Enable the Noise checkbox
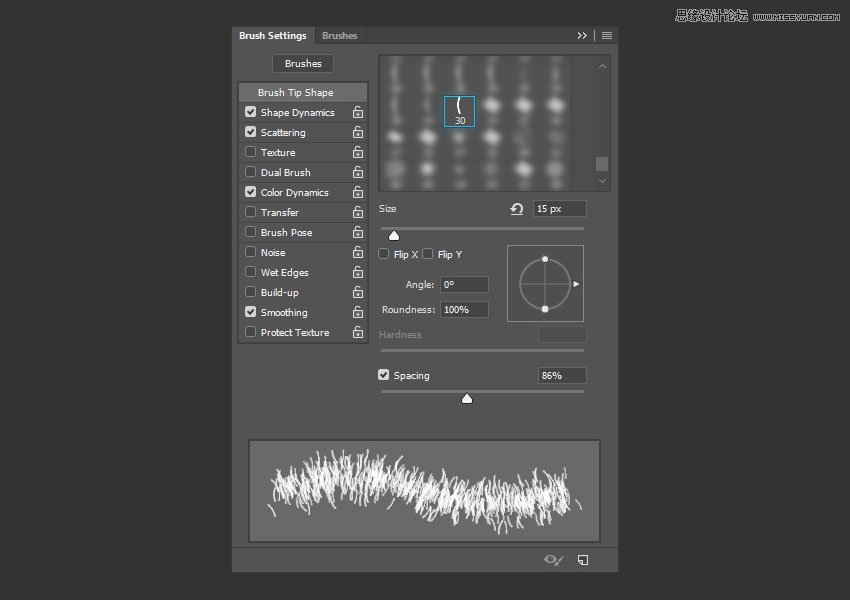The width and height of the screenshot is (850, 600). [250, 251]
